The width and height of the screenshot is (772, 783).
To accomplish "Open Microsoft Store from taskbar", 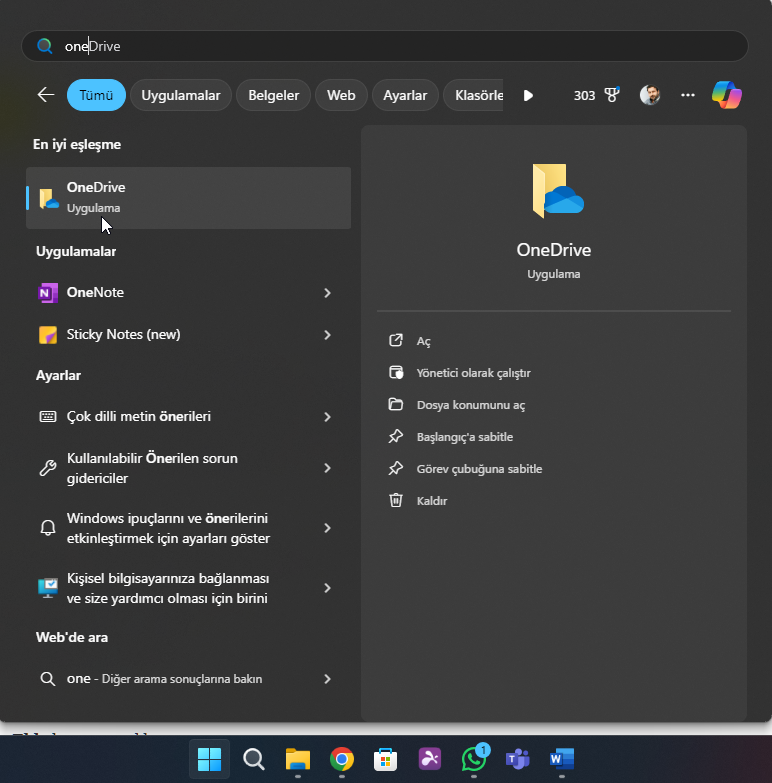I will (x=386, y=760).
